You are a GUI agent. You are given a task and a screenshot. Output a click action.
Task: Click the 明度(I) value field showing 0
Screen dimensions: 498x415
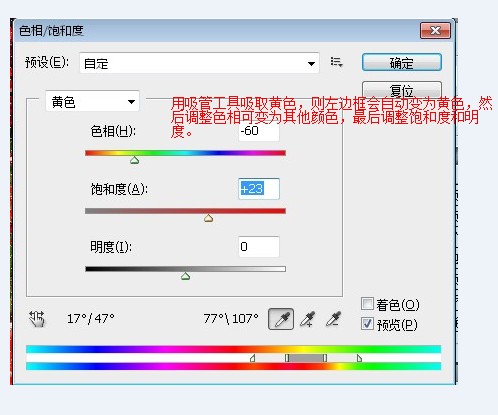coord(259,247)
